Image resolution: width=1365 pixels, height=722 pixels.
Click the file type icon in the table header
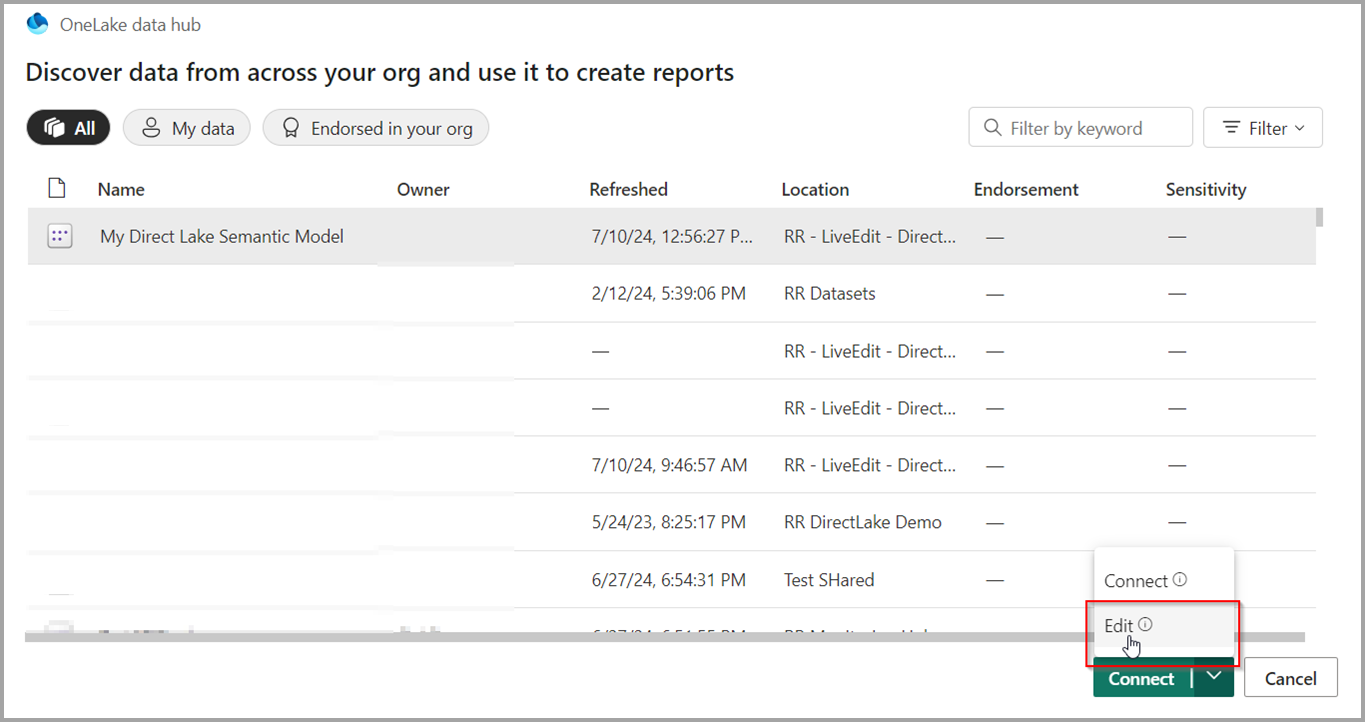(57, 188)
